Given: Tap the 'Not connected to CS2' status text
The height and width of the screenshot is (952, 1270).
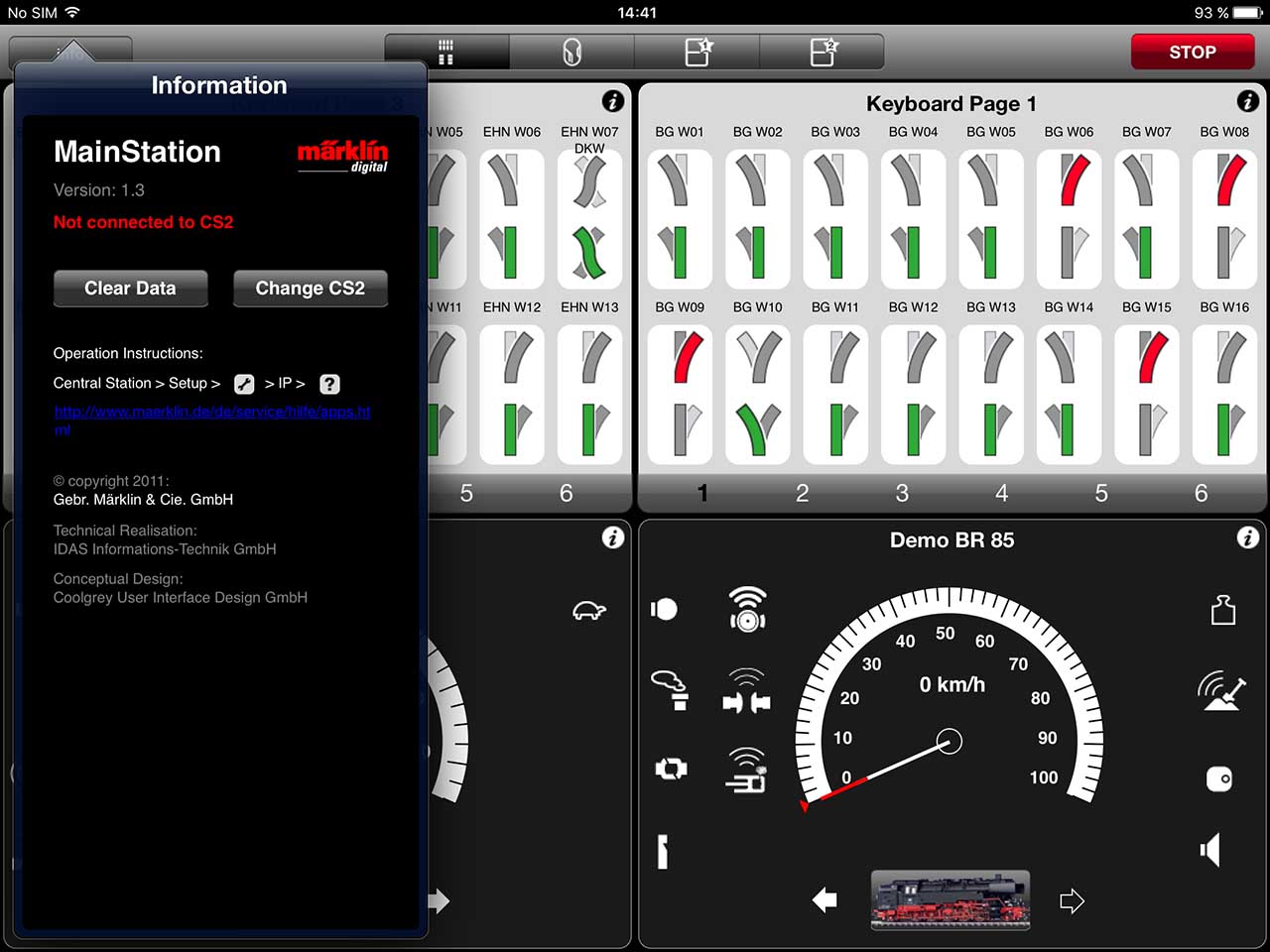Looking at the screenshot, I should pyautogui.click(x=144, y=222).
